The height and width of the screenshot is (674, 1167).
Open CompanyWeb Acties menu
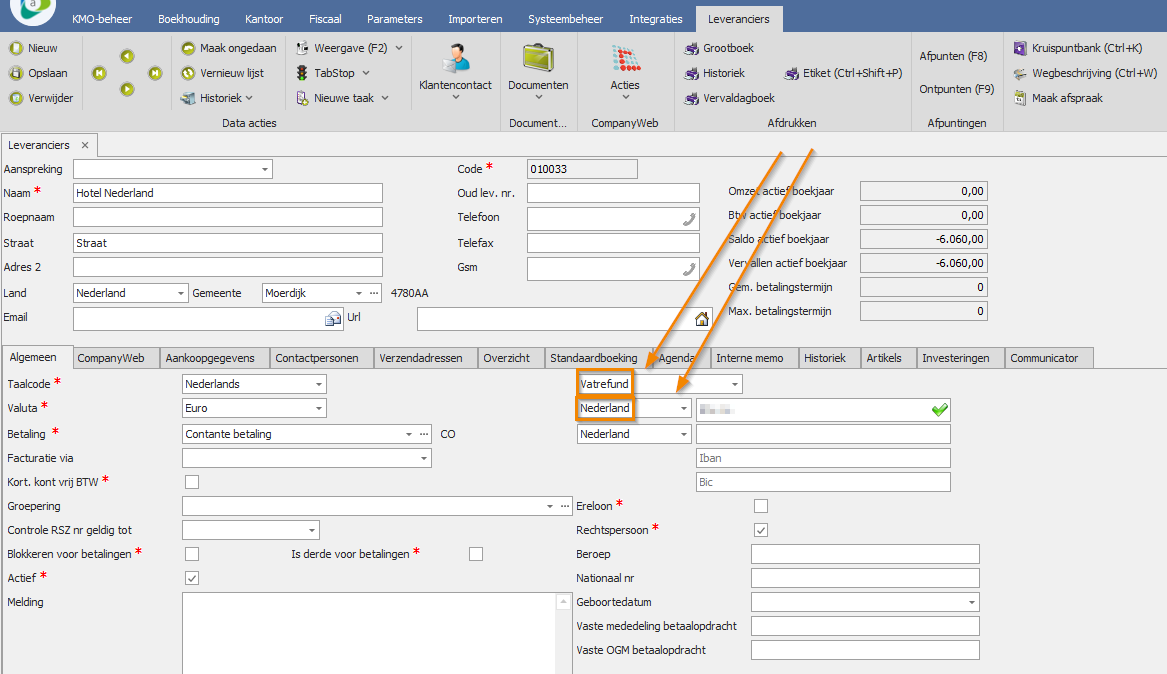coord(625,60)
